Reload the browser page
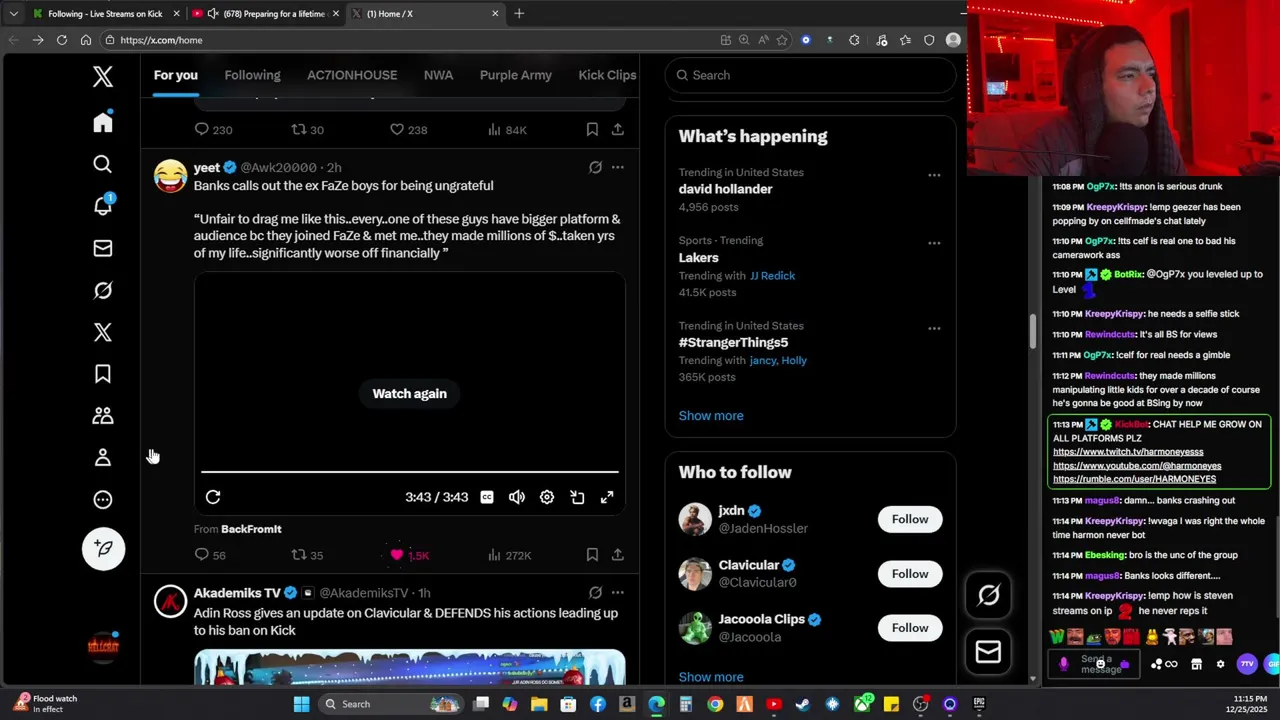The width and height of the screenshot is (1280, 720). (x=62, y=40)
